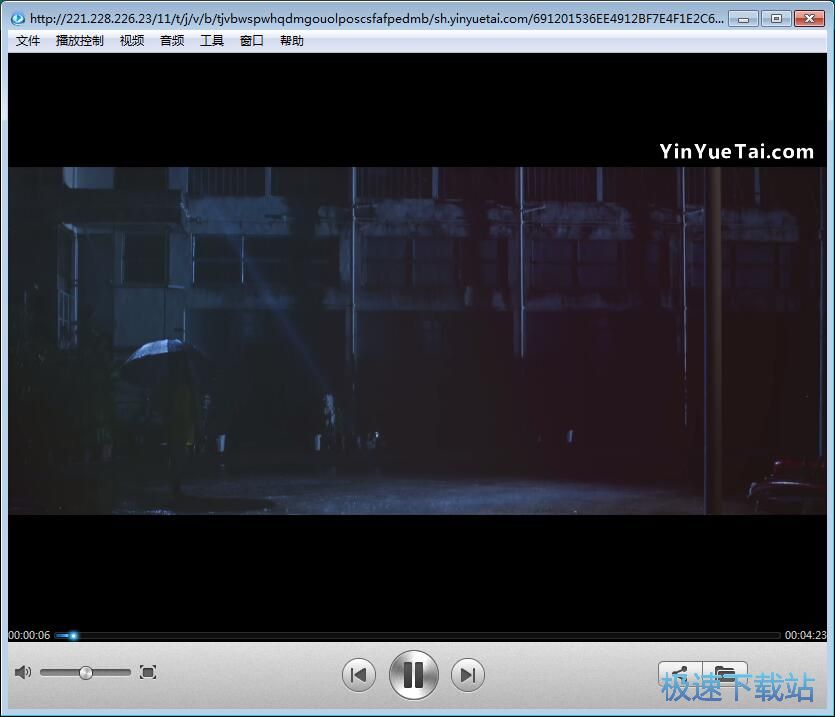Close the player window
835x717 pixels.
[809, 19]
